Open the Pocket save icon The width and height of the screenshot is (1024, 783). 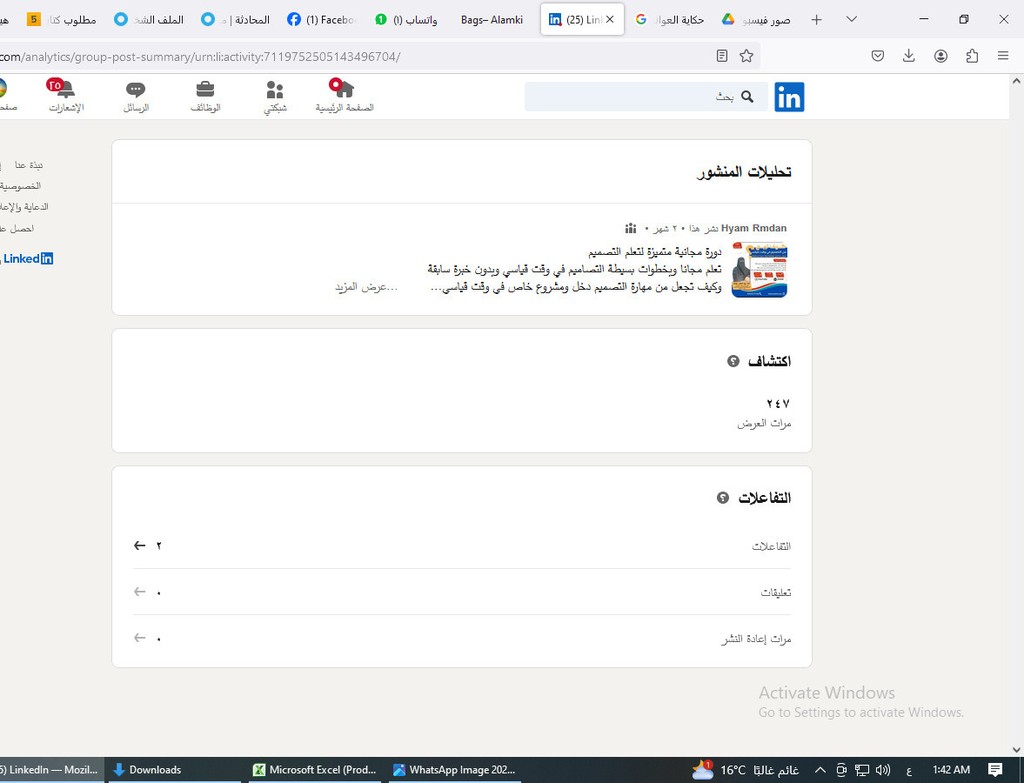point(878,56)
